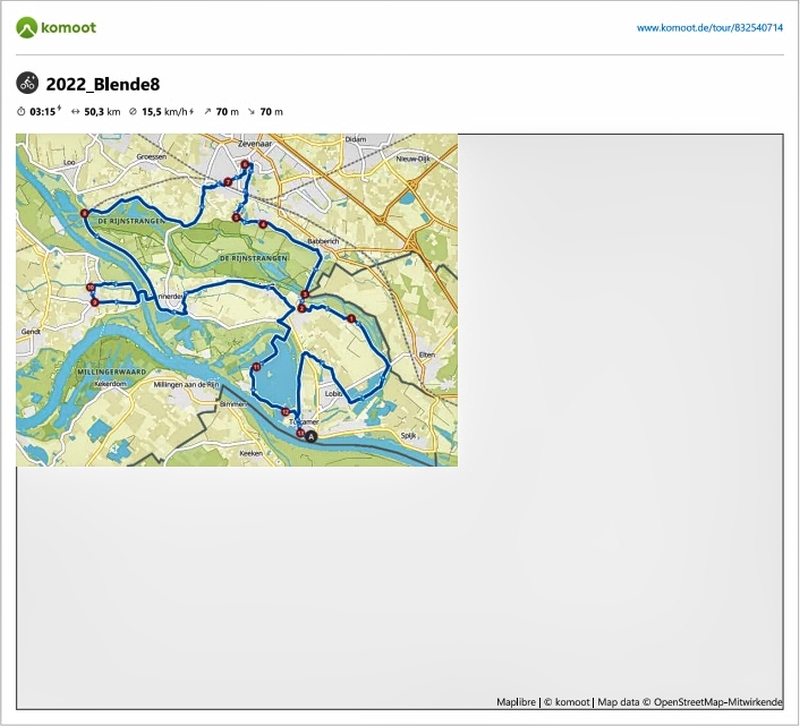Click waypoint 1 on the map
This screenshot has width=800, height=726.
[x=351, y=318]
